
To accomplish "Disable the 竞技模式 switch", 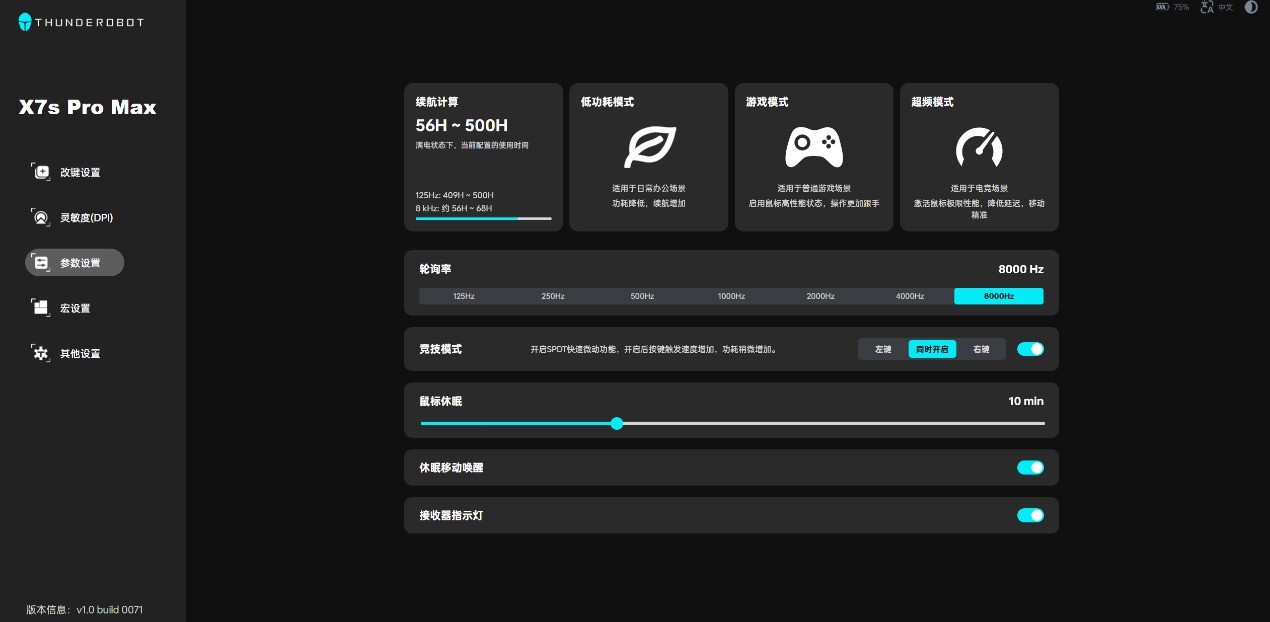I will point(1030,349).
